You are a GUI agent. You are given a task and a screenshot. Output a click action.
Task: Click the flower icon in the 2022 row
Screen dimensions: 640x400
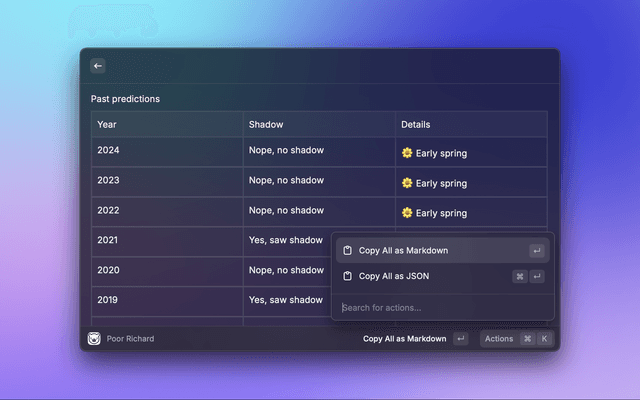click(x=407, y=213)
